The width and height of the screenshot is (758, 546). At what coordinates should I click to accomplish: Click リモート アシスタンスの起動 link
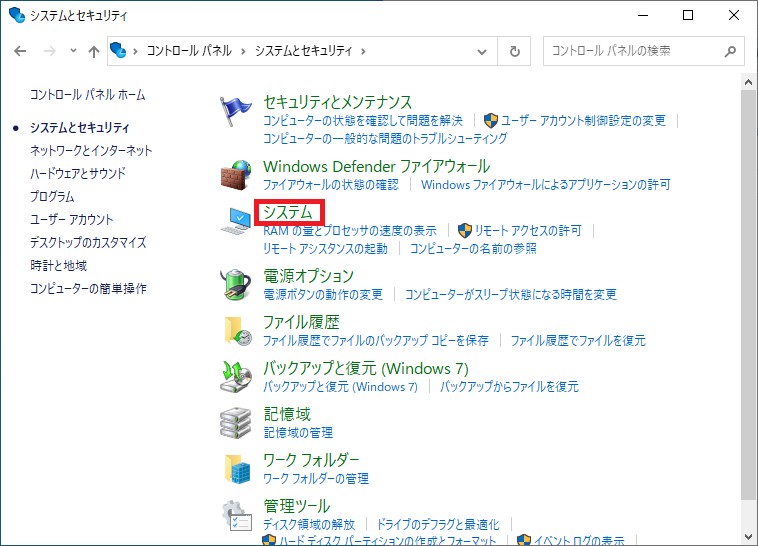click(325, 249)
